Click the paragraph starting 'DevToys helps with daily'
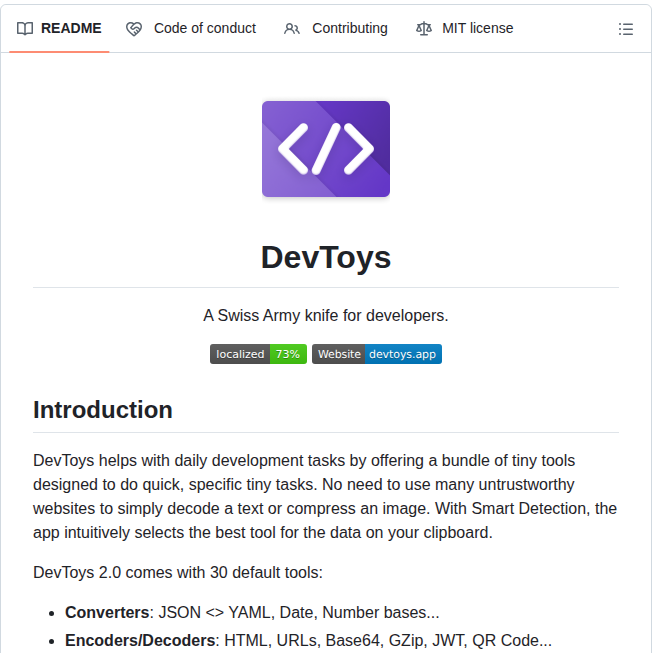 coord(326,496)
